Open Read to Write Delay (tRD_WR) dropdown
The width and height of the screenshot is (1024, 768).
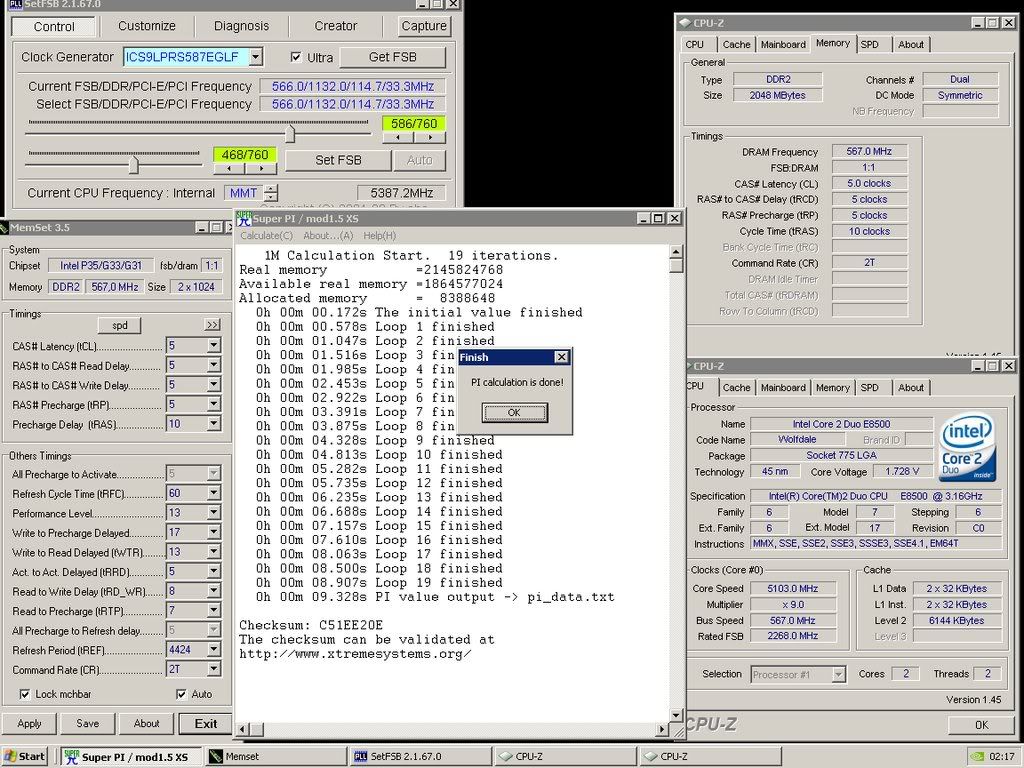[x=214, y=591]
